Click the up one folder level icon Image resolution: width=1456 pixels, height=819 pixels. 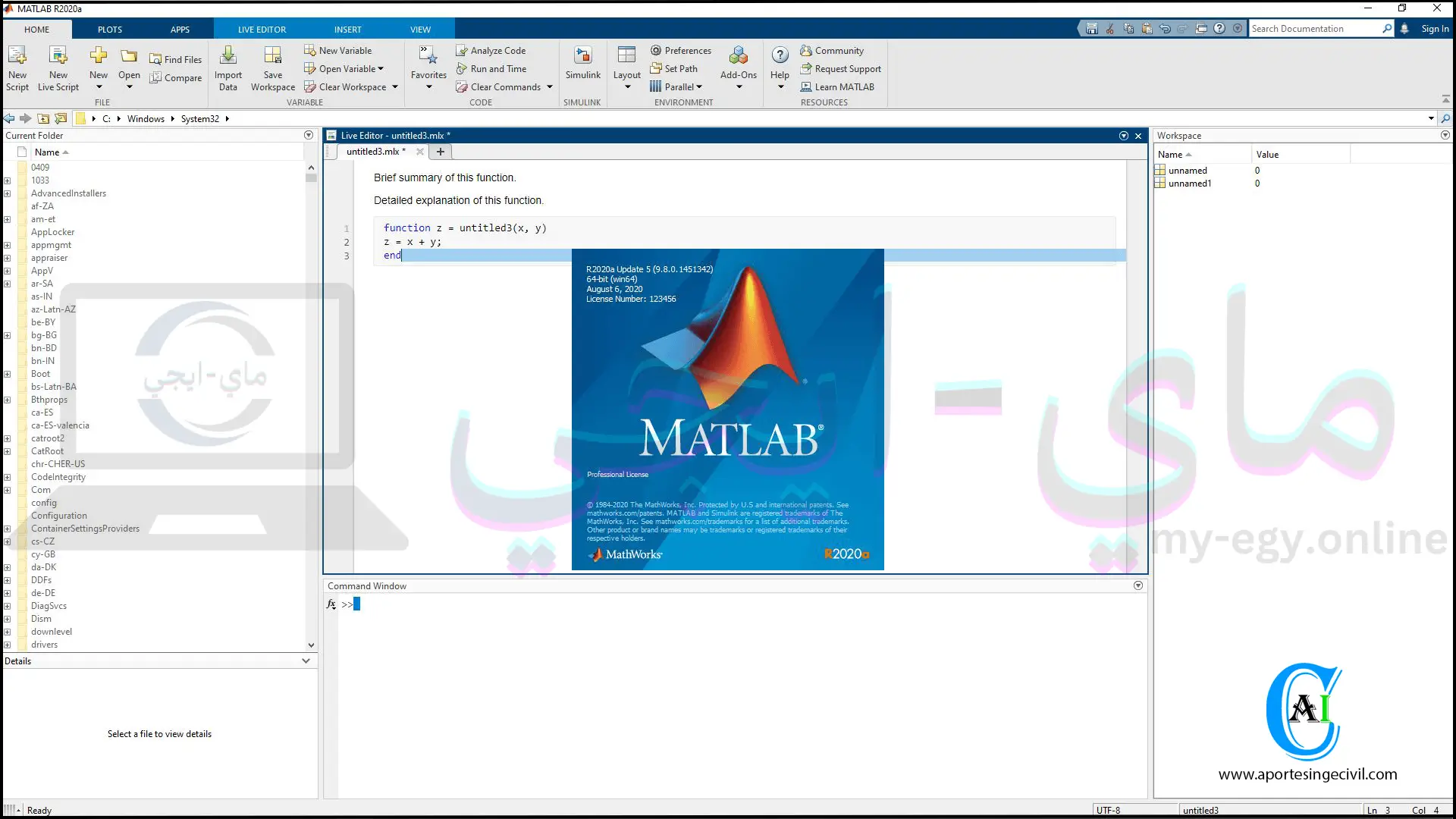click(x=43, y=118)
